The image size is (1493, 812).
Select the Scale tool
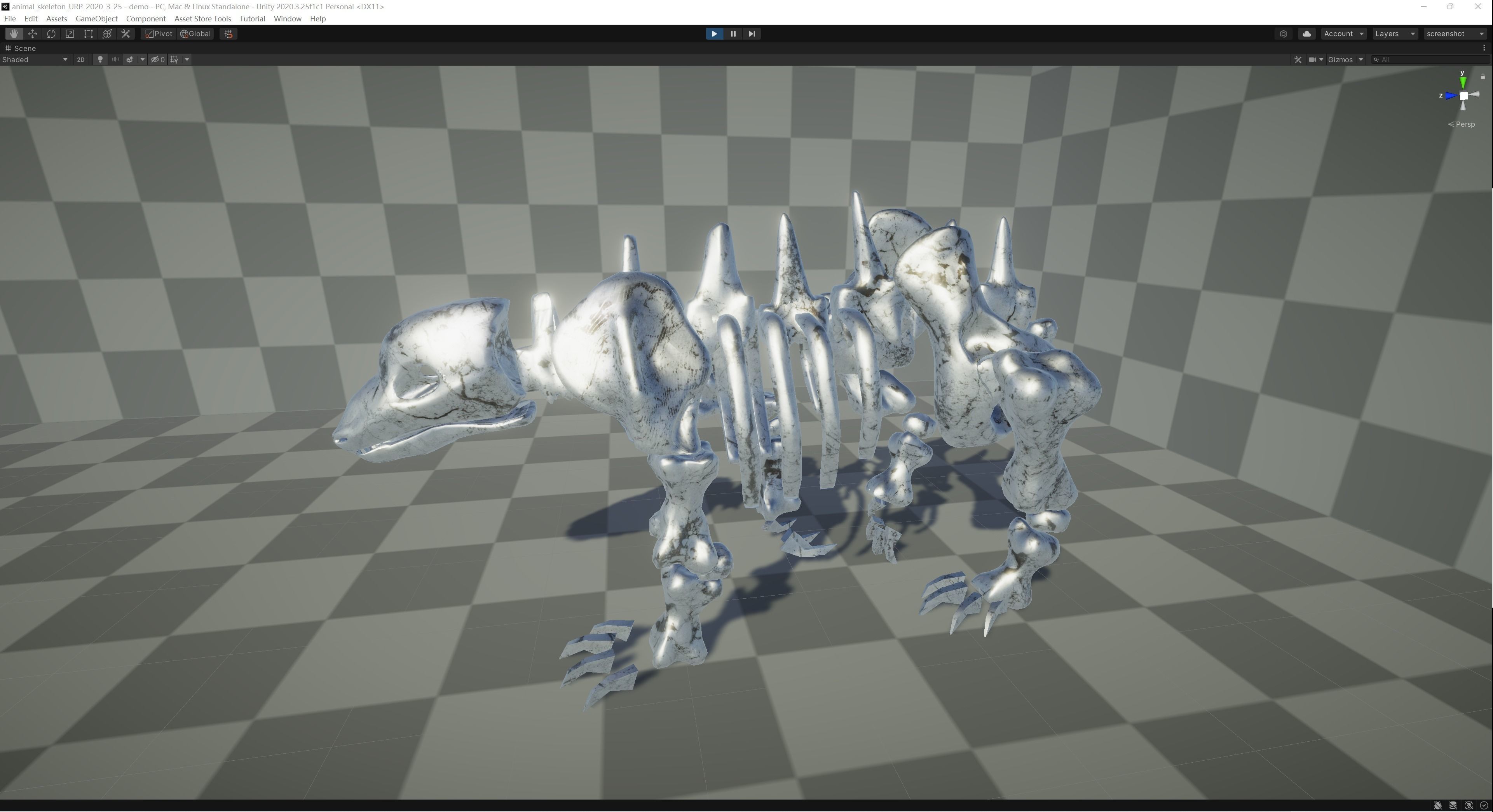pyautogui.click(x=70, y=34)
